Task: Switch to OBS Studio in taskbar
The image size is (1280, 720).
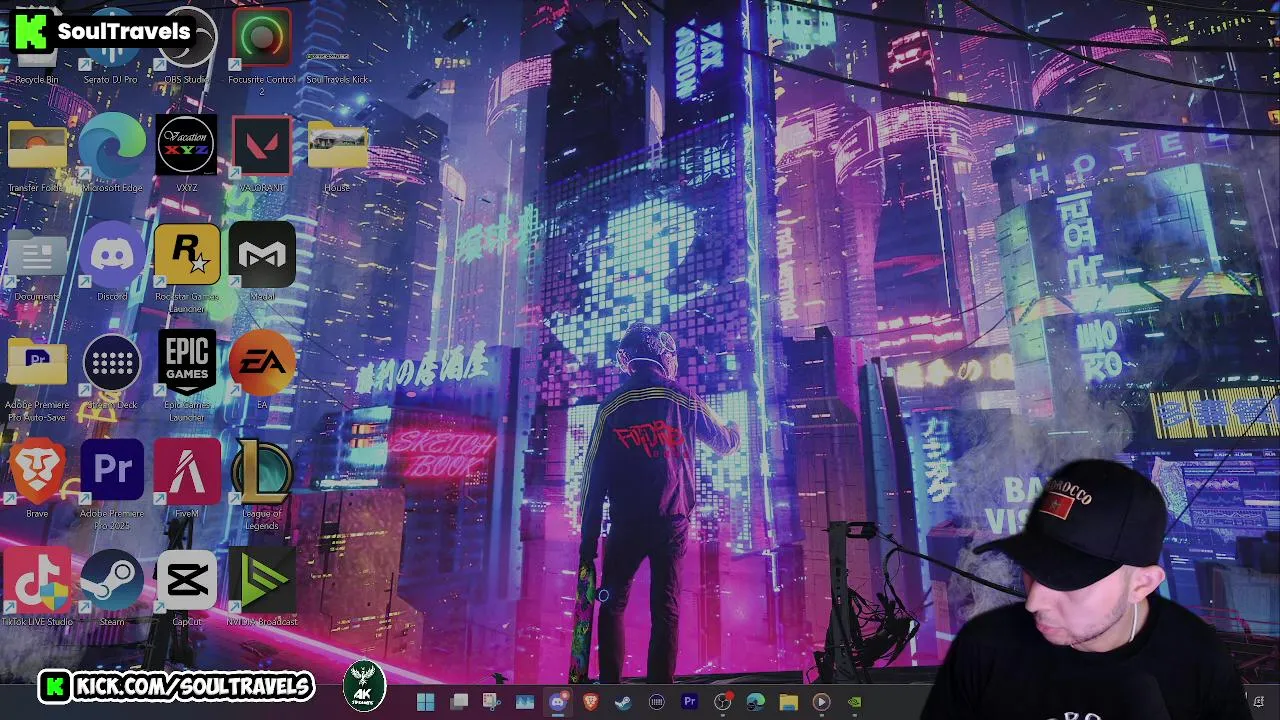Action: click(x=722, y=702)
